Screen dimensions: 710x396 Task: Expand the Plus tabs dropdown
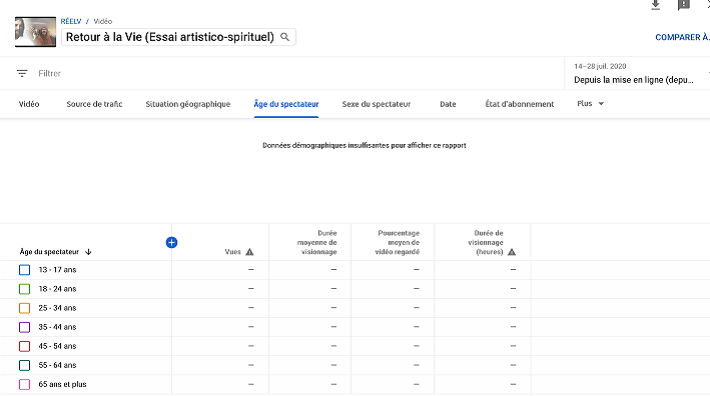(x=590, y=104)
